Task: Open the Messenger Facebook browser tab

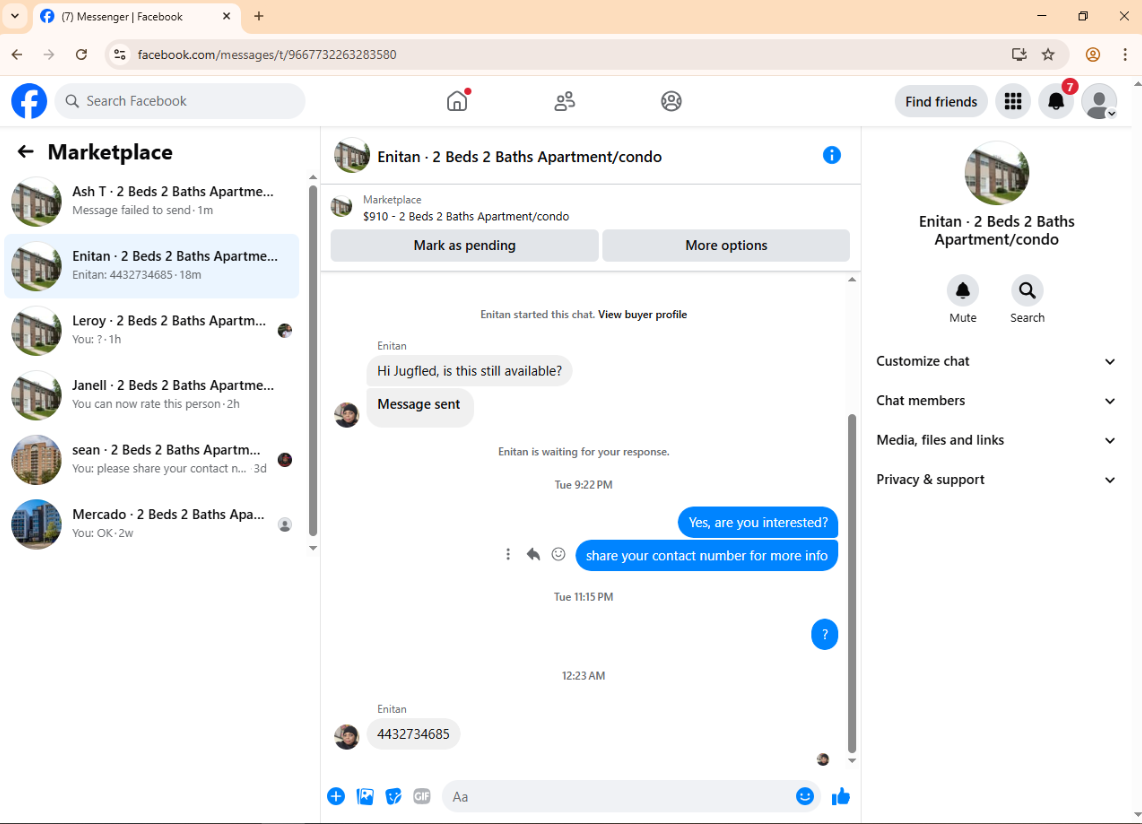Action: coord(135,17)
